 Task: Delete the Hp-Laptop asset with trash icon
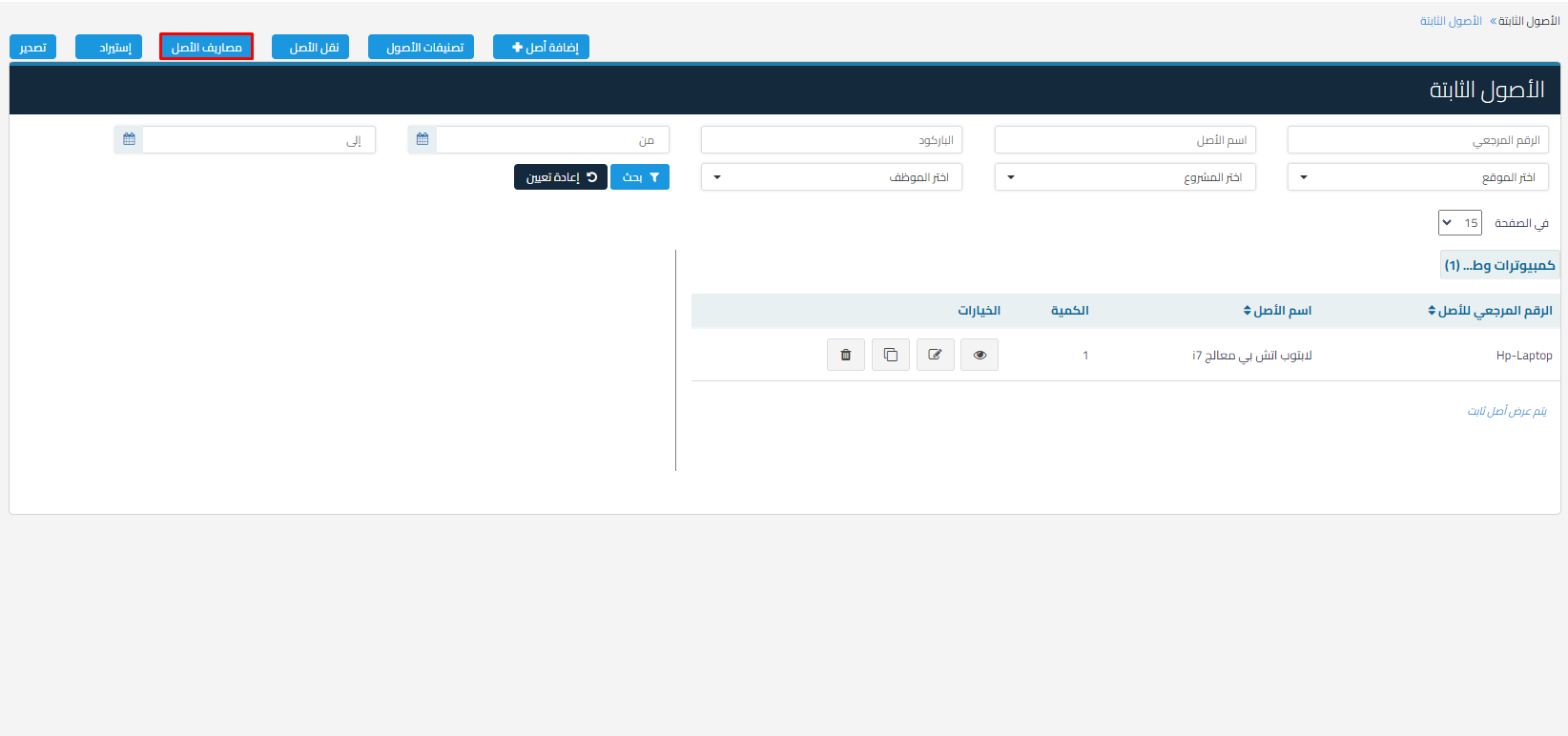pos(845,355)
